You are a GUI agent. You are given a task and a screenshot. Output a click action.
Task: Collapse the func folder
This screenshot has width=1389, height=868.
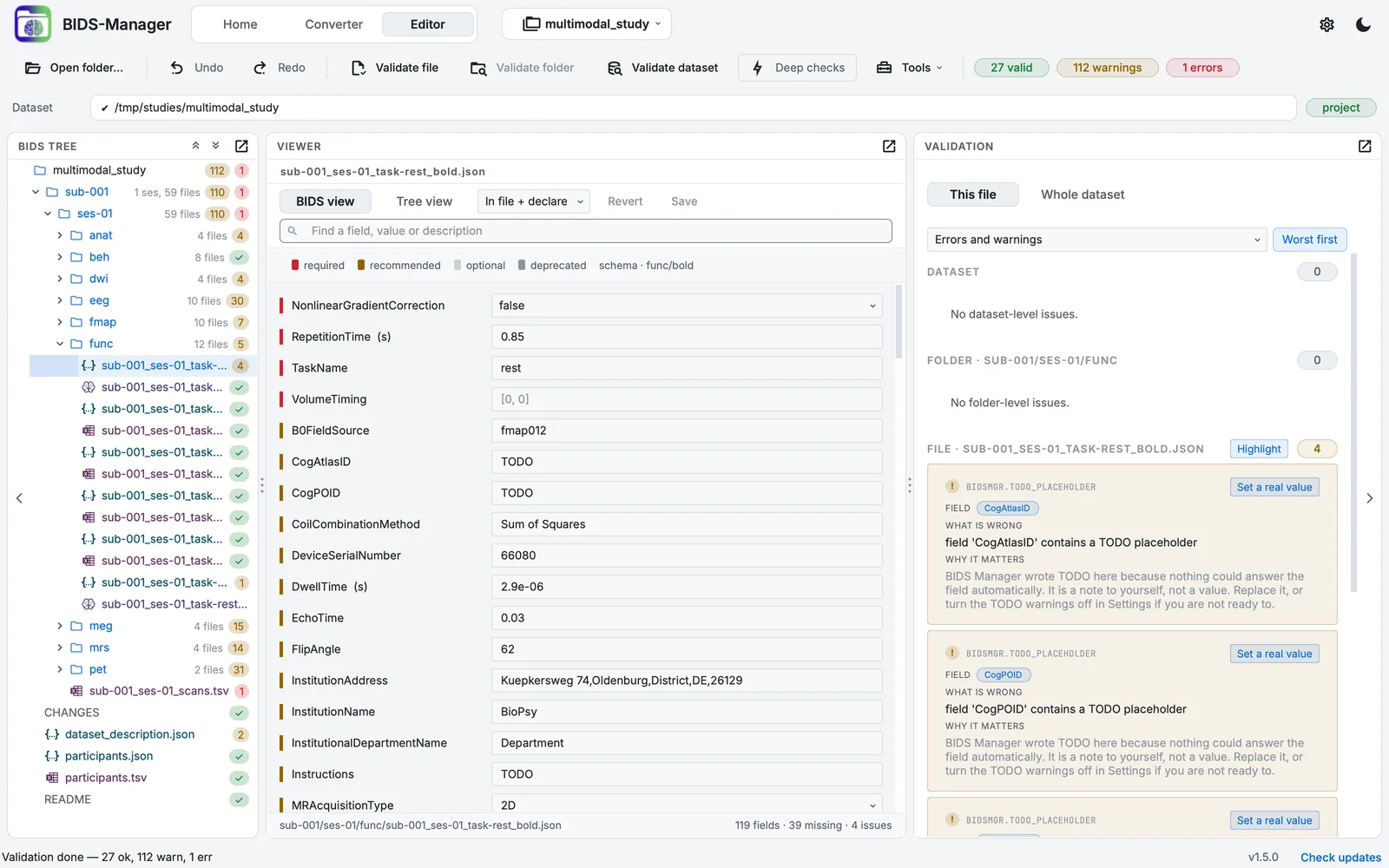(60, 344)
